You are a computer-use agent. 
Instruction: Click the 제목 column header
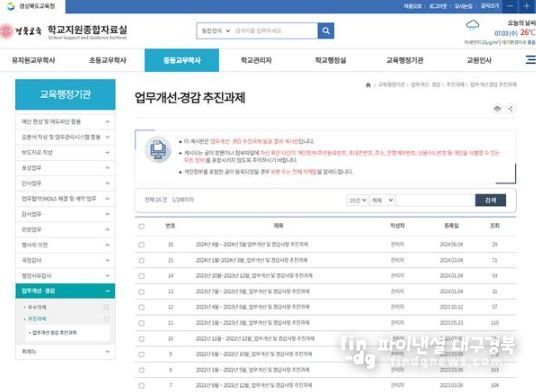point(278,226)
